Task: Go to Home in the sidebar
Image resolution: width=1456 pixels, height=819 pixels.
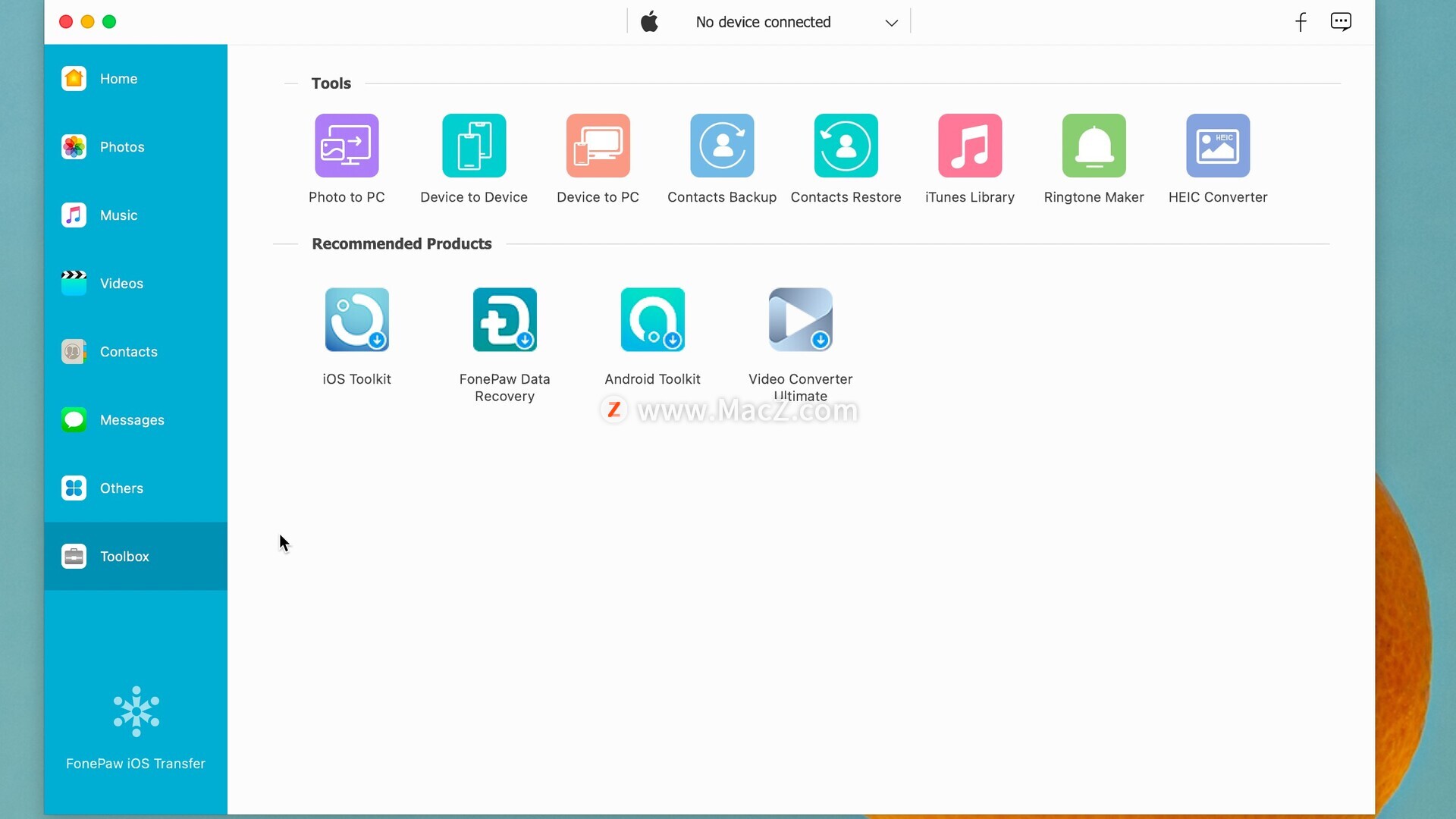Action: click(x=136, y=79)
